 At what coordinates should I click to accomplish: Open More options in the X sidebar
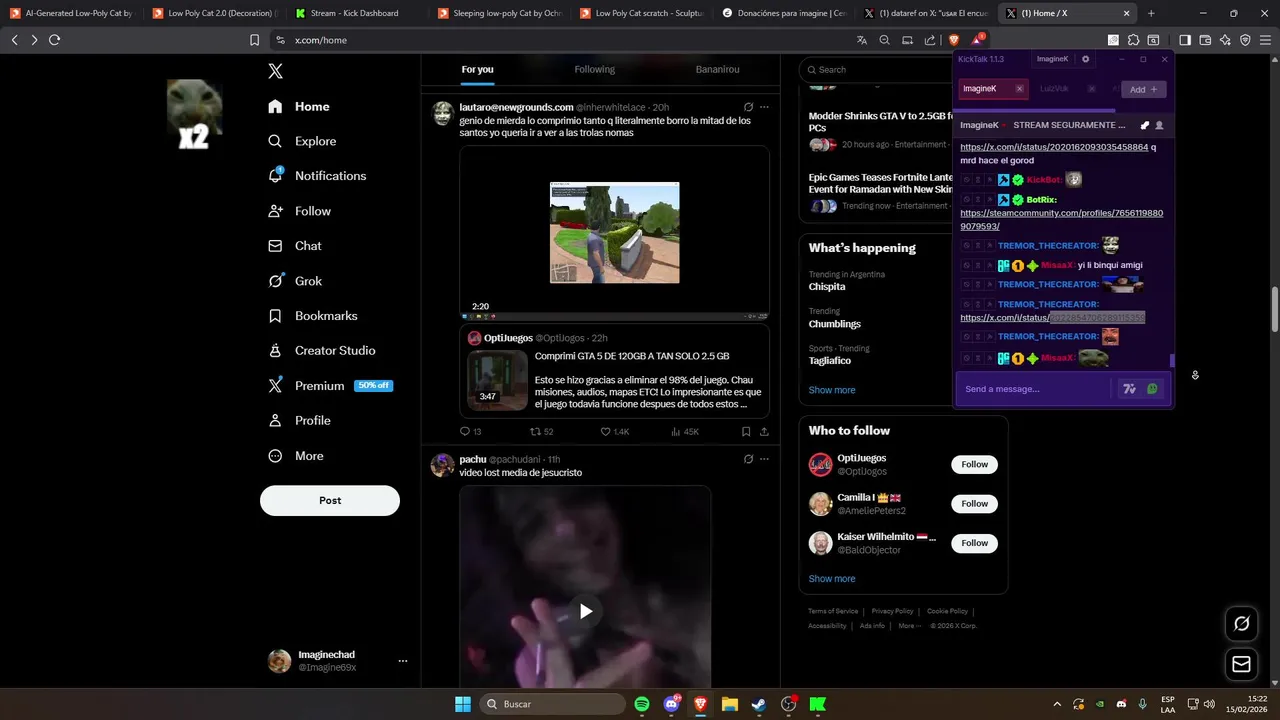click(296, 456)
